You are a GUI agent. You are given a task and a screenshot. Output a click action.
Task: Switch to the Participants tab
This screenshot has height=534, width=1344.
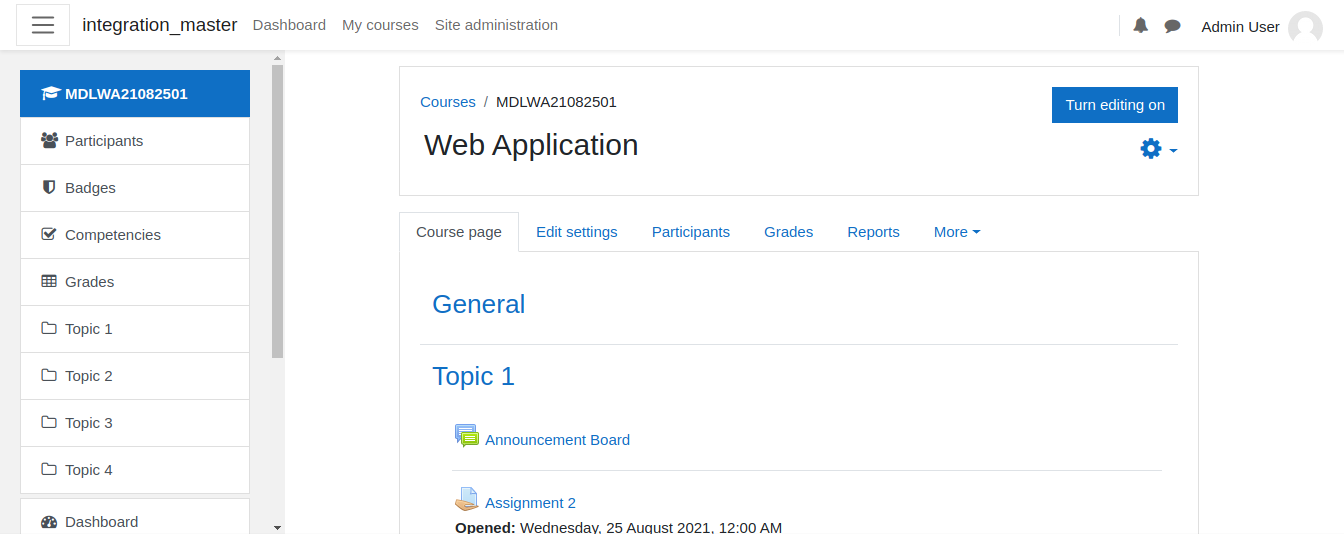point(691,232)
